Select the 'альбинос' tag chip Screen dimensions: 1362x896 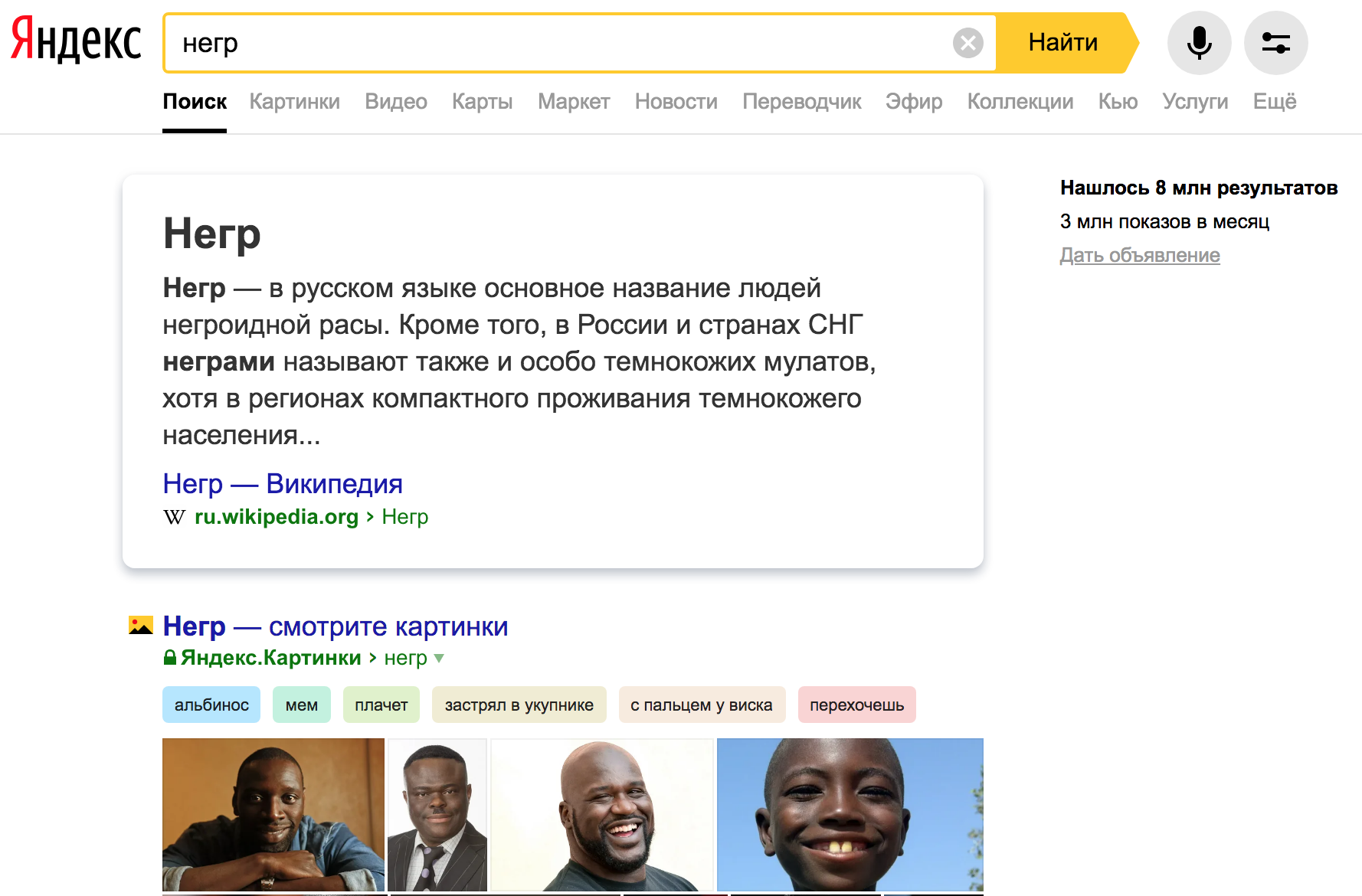coord(211,705)
